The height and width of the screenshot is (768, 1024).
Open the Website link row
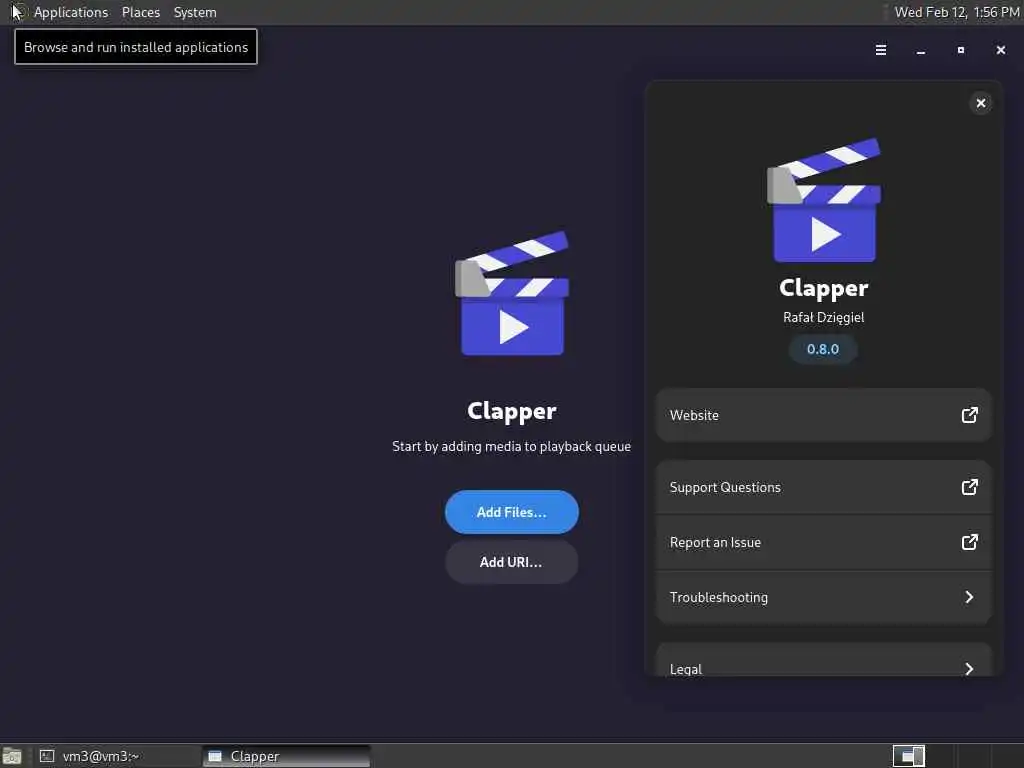824,415
